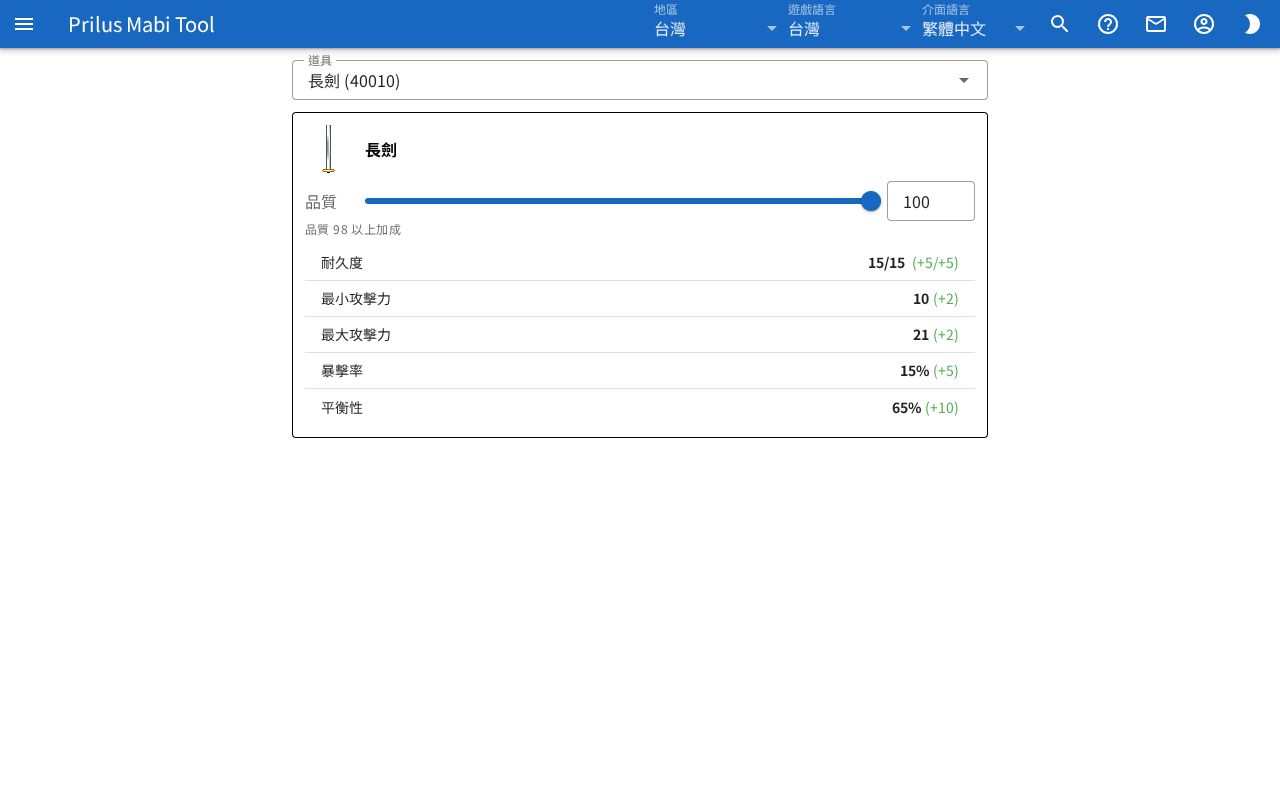Select the 15/15 durability value
The width and height of the screenshot is (1280, 800).
(x=886, y=263)
